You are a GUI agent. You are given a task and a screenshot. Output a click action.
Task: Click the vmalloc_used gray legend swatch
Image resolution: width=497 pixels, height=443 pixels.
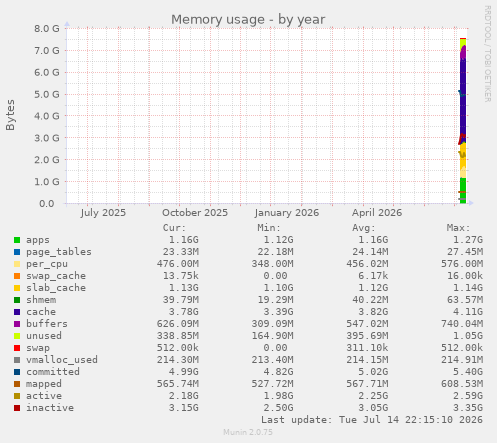tap(17, 360)
